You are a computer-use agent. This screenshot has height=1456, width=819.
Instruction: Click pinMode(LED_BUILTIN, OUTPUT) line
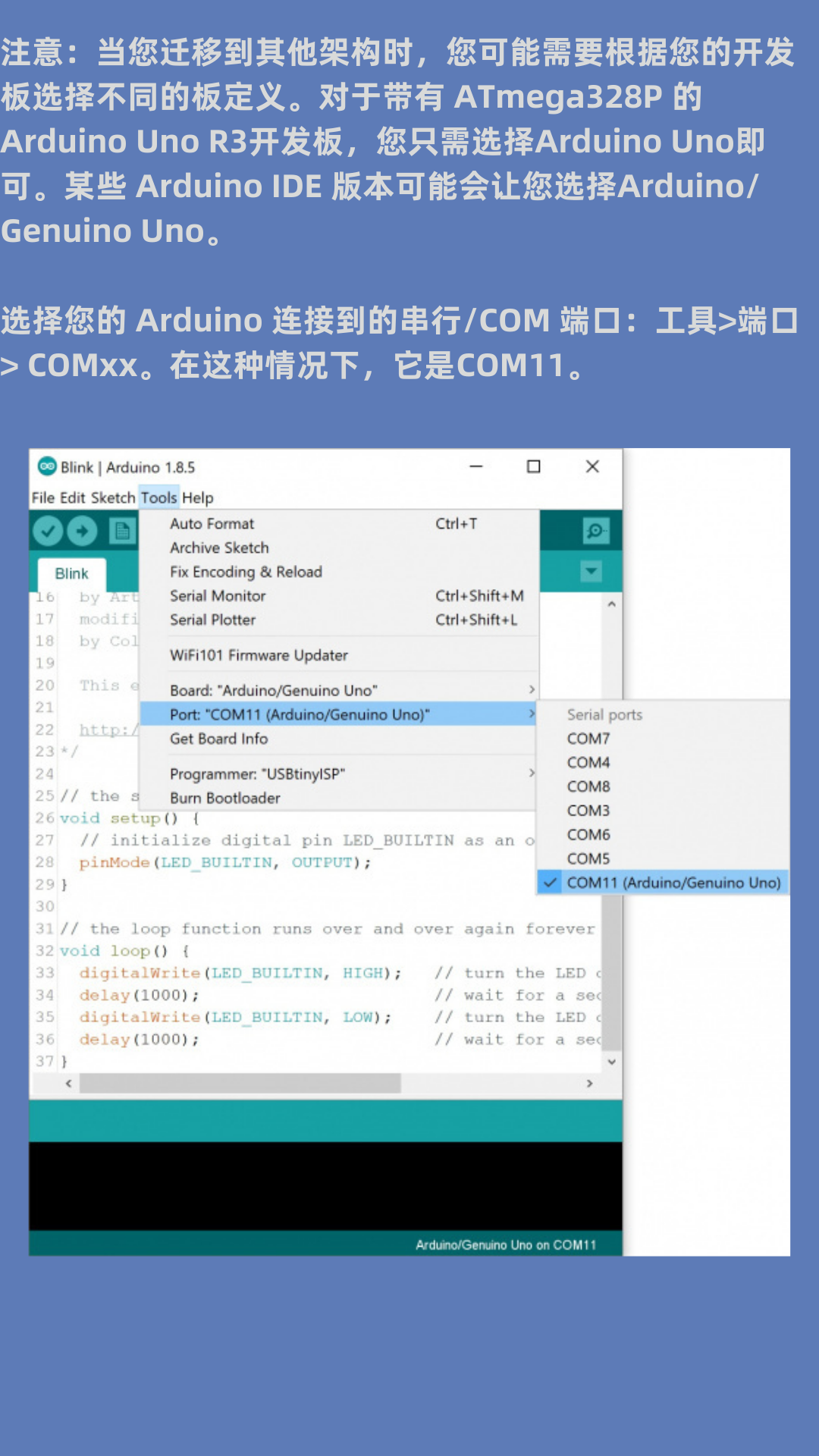tap(225, 862)
